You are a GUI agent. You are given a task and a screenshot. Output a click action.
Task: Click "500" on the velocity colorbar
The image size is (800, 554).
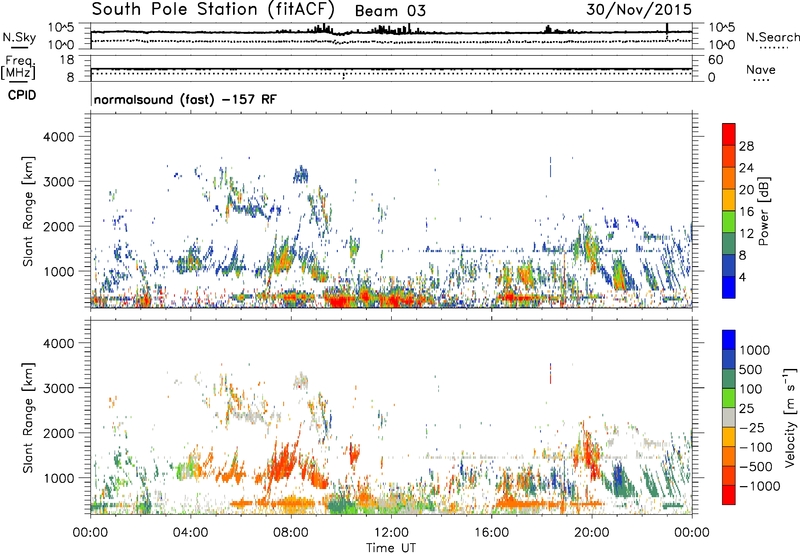(751, 370)
